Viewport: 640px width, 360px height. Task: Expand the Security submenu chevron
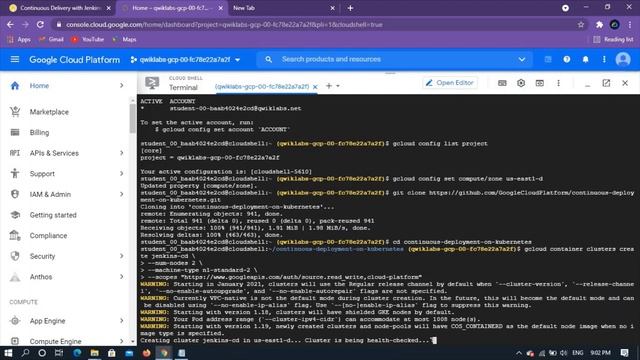121,256
